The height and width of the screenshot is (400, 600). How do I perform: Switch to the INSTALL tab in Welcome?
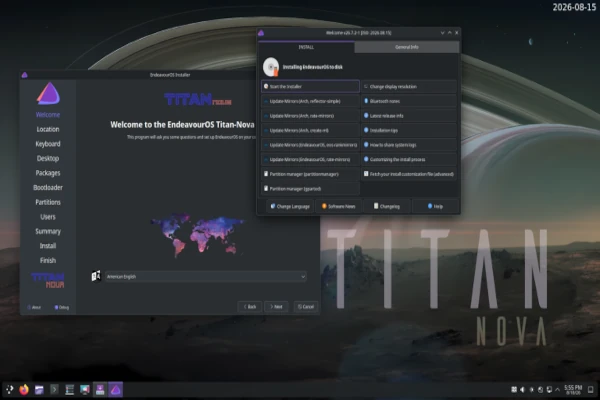click(306, 47)
